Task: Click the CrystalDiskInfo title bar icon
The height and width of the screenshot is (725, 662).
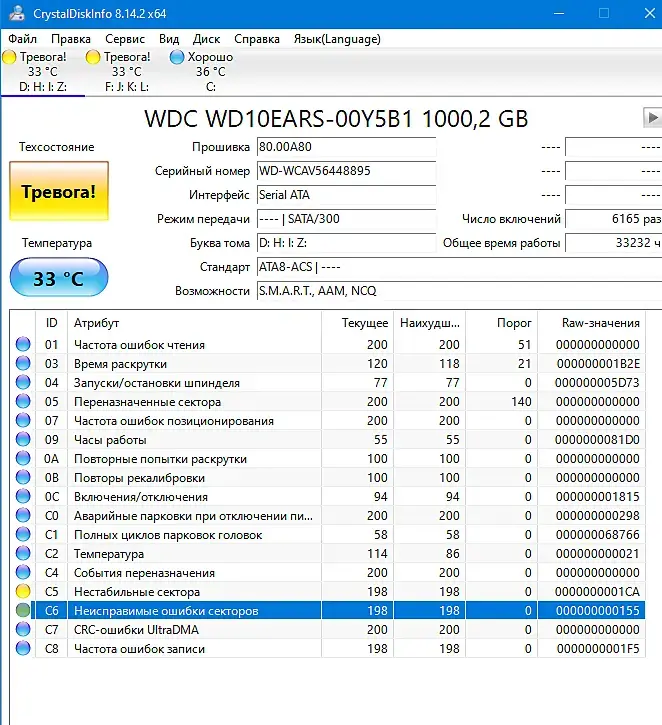Action: [17, 13]
